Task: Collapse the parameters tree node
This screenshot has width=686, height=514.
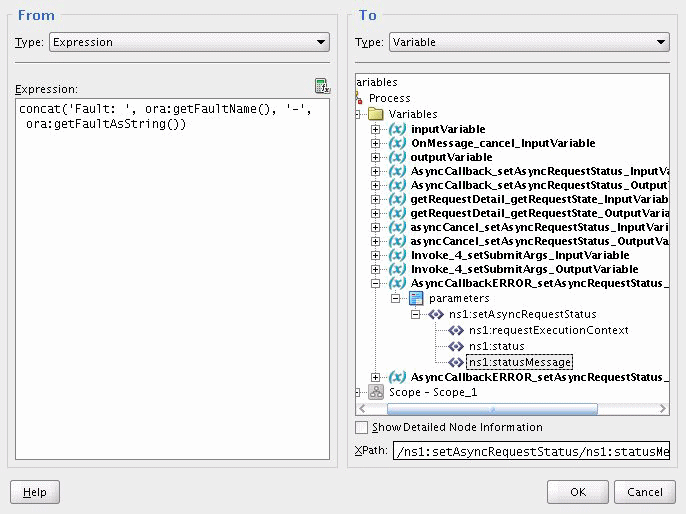Action: coord(396,298)
